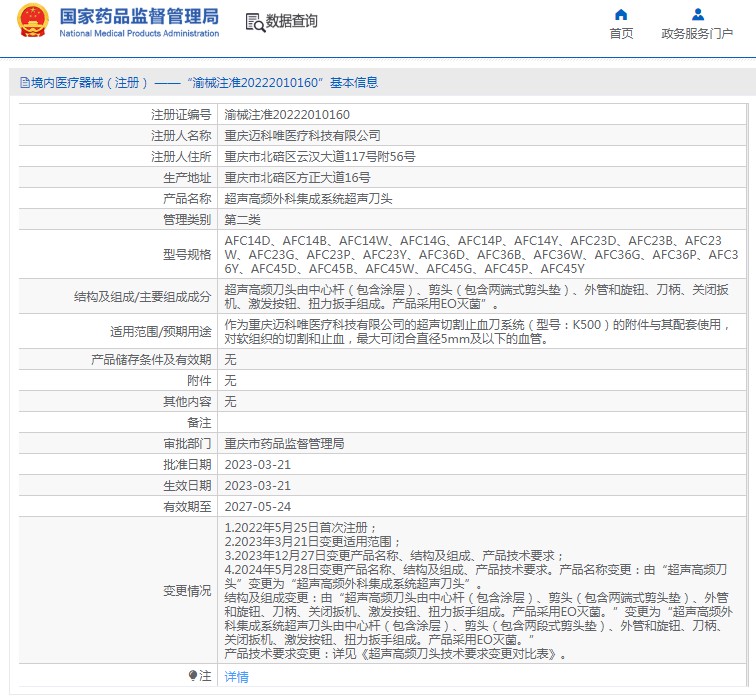Click the 生产地址 label
Viewport: 756px width, 698px height.
click(187, 178)
